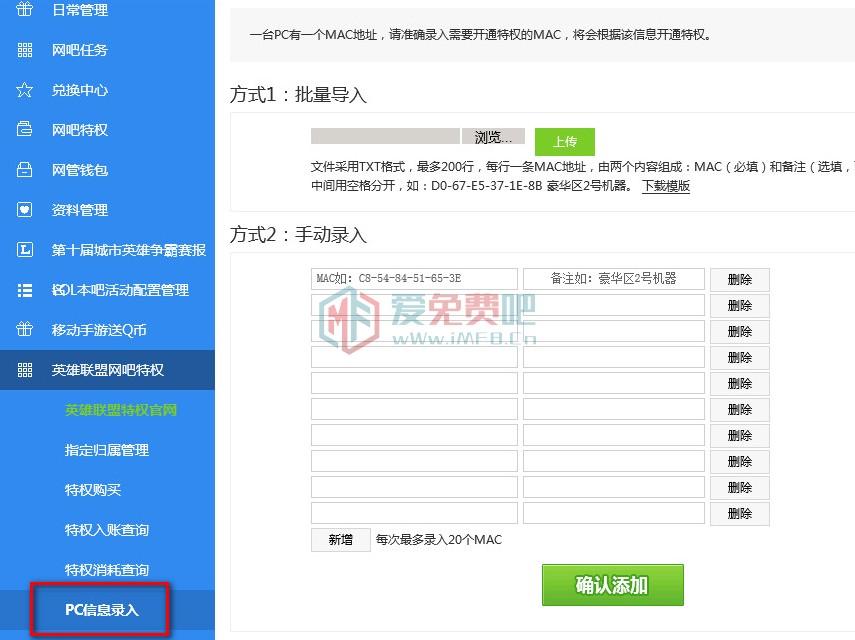Click the last row MAC input field
The image size is (855, 640).
pyautogui.click(x=414, y=513)
